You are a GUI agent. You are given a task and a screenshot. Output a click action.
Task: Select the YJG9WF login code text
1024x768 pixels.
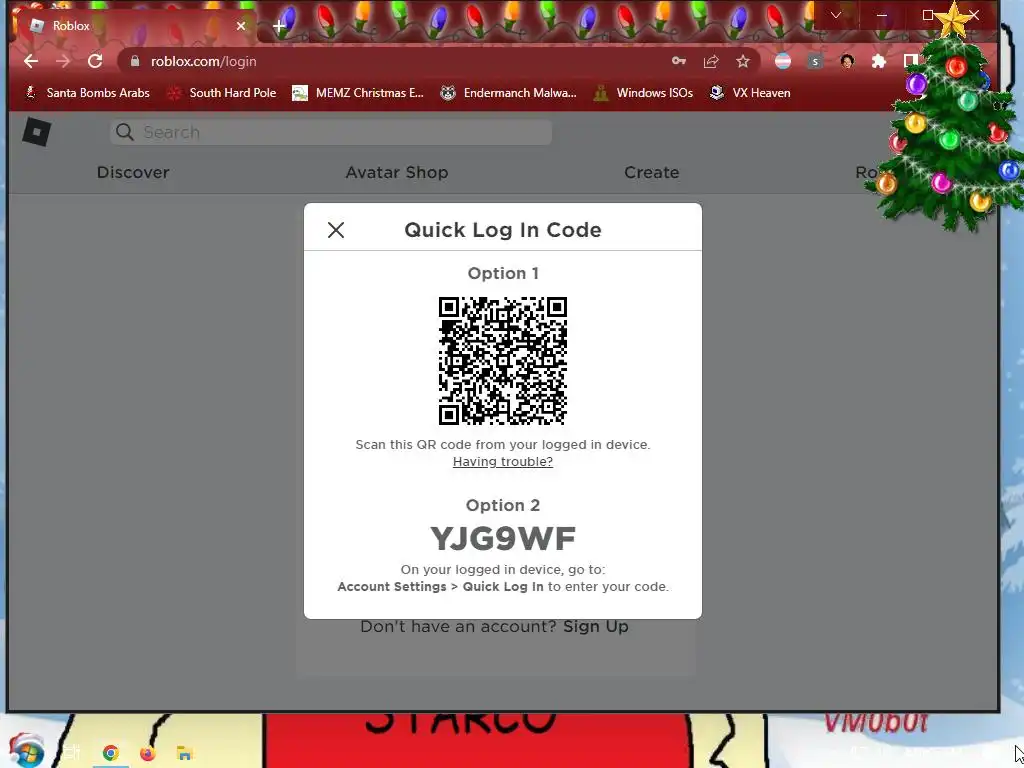coord(503,539)
